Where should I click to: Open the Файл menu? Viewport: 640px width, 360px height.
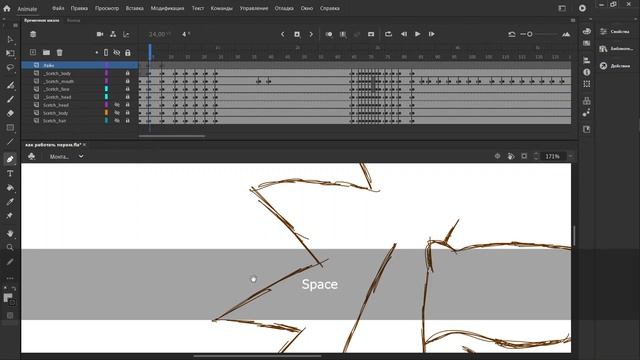(58, 8)
